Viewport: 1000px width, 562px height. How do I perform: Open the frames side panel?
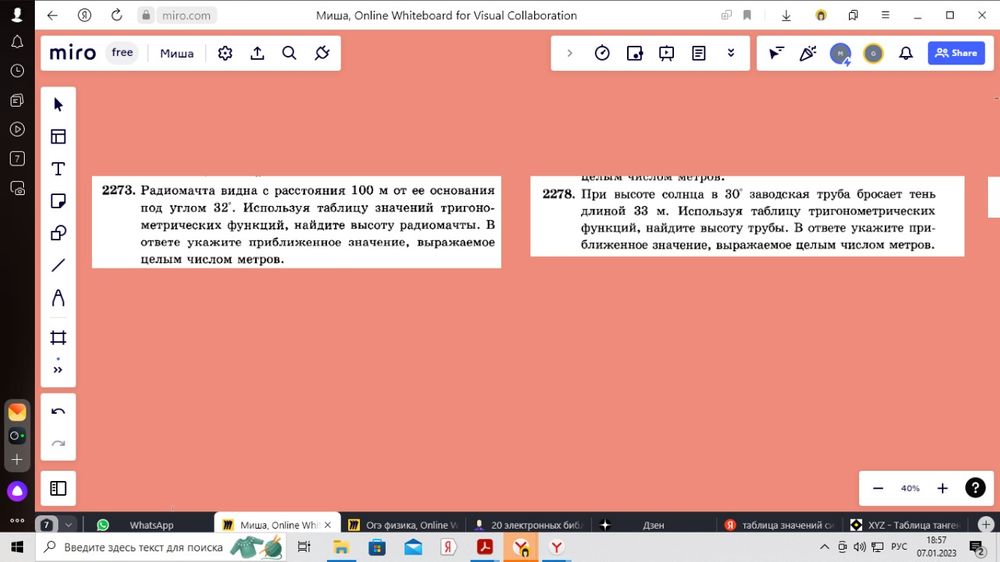click(x=58, y=488)
